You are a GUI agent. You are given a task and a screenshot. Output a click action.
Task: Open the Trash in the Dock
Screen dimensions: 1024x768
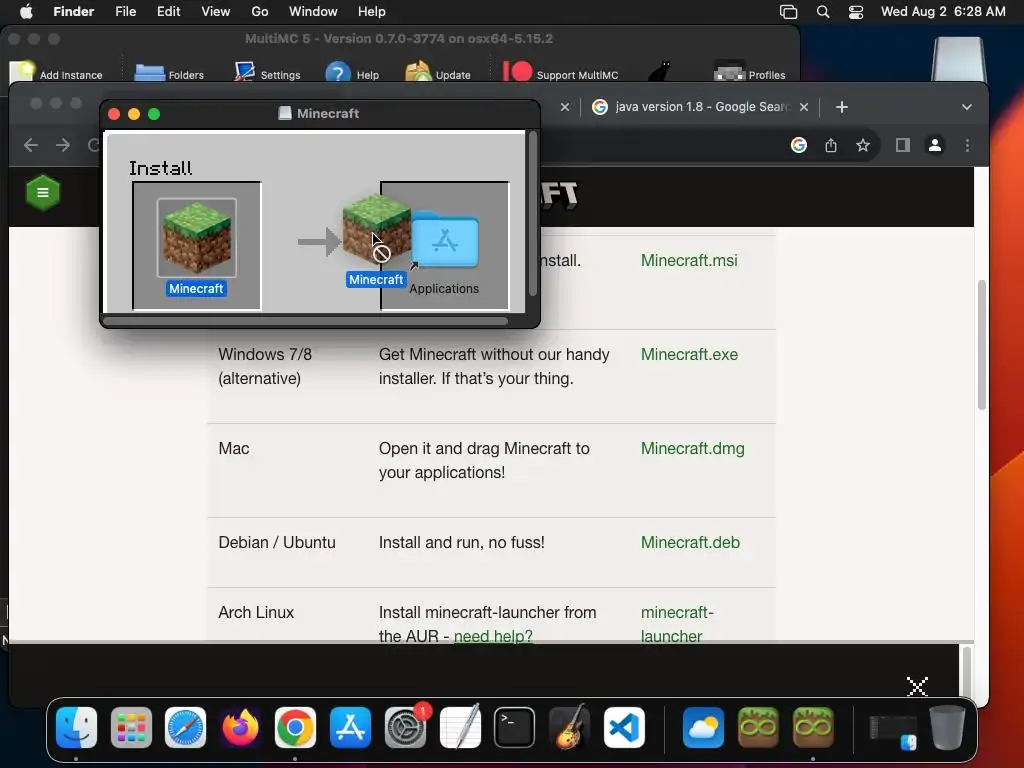pos(948,727)
